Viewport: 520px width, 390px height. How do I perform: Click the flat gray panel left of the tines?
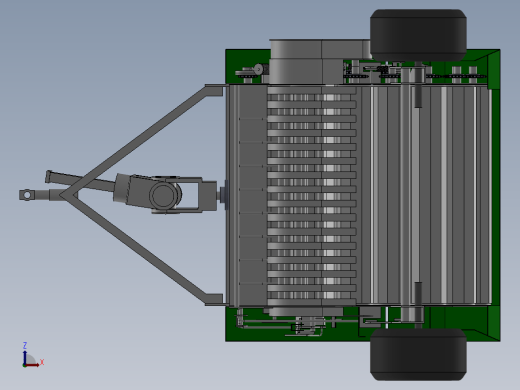[x=253, y=195]
